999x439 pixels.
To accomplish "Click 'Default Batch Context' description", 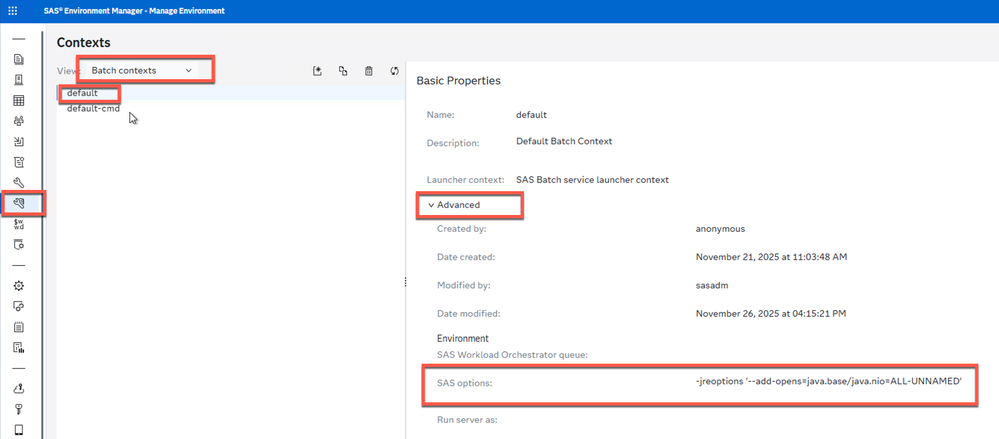I will coord(564,141).
